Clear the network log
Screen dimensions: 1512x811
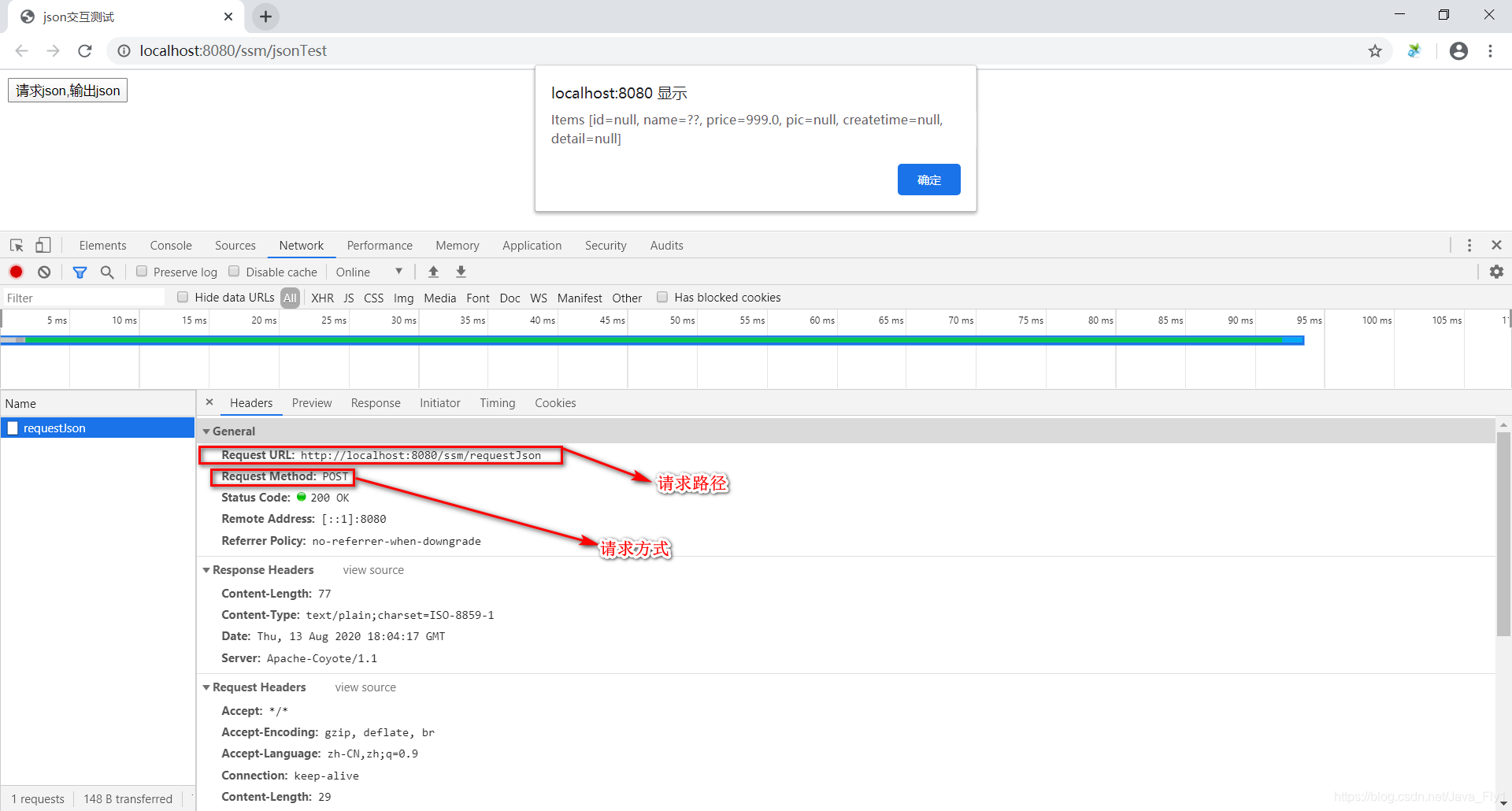click(x=44, y=272)
